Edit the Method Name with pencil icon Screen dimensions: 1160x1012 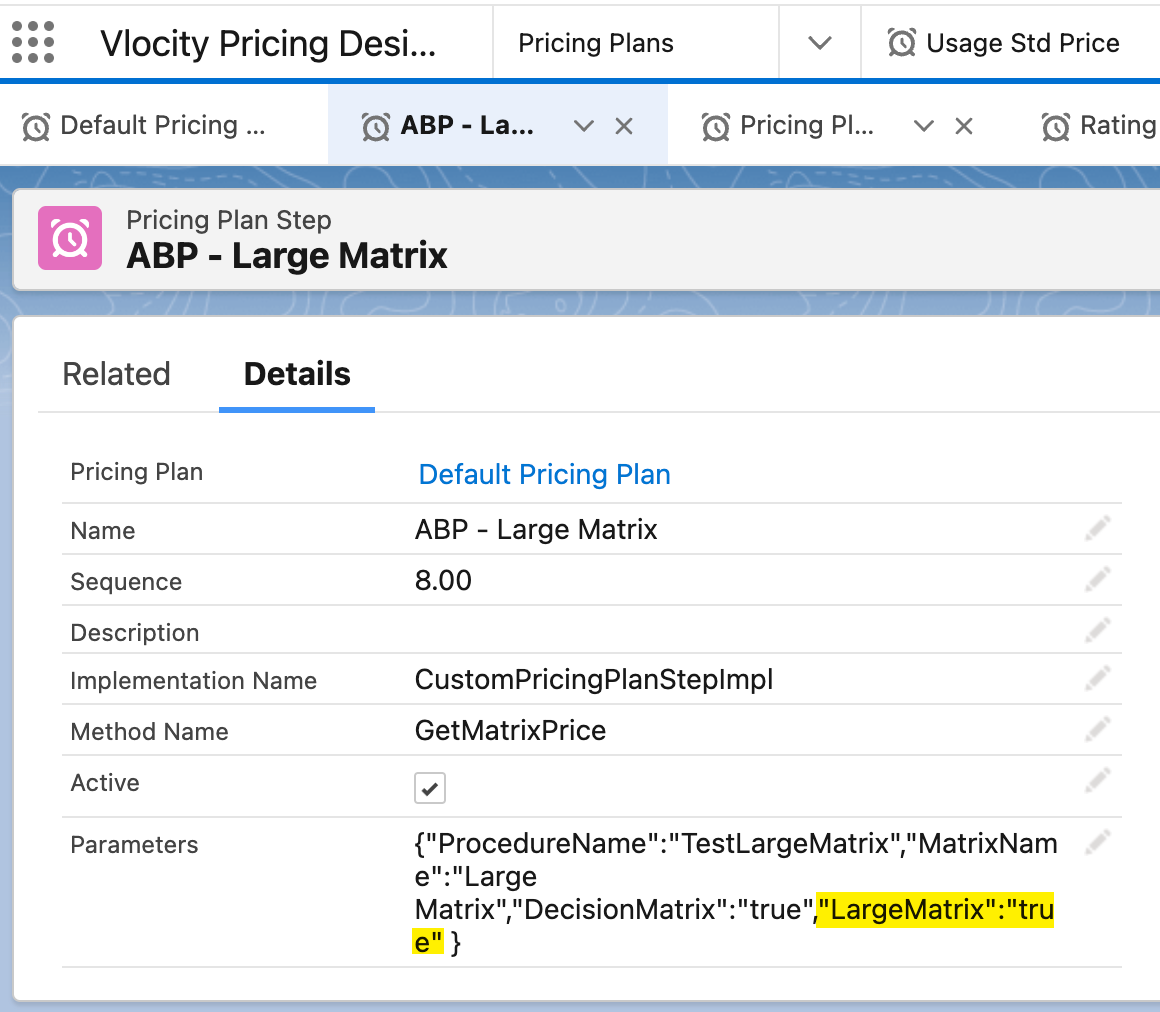tap(1098, 729)
